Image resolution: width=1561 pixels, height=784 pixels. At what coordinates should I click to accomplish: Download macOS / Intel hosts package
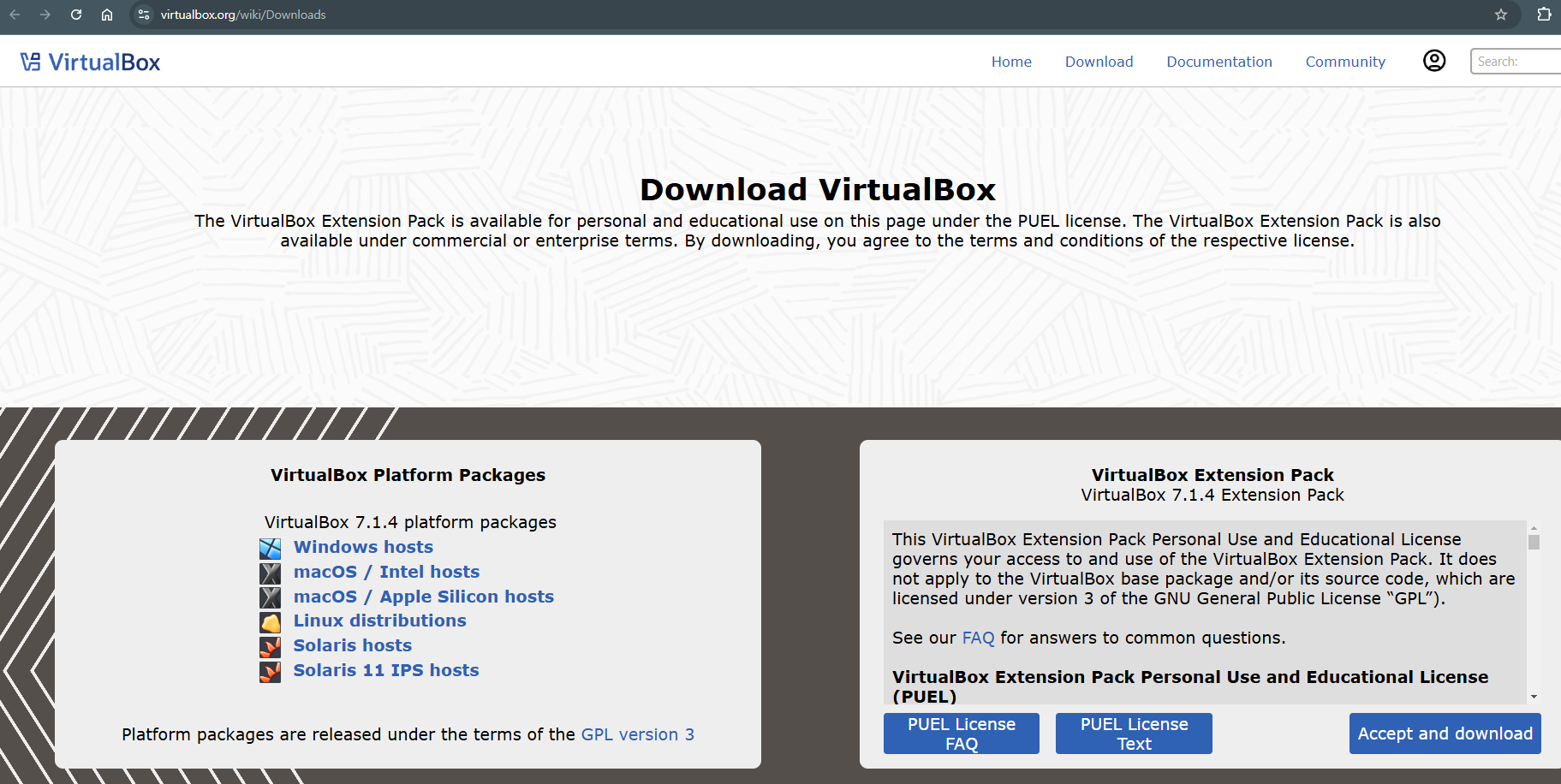coord(386,572)
